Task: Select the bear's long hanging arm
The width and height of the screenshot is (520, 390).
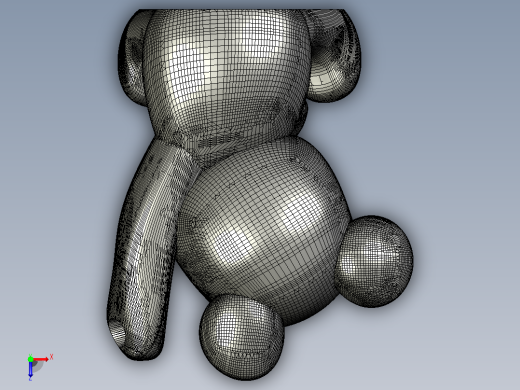Action: pyautogui.click(x=147, y=250)
